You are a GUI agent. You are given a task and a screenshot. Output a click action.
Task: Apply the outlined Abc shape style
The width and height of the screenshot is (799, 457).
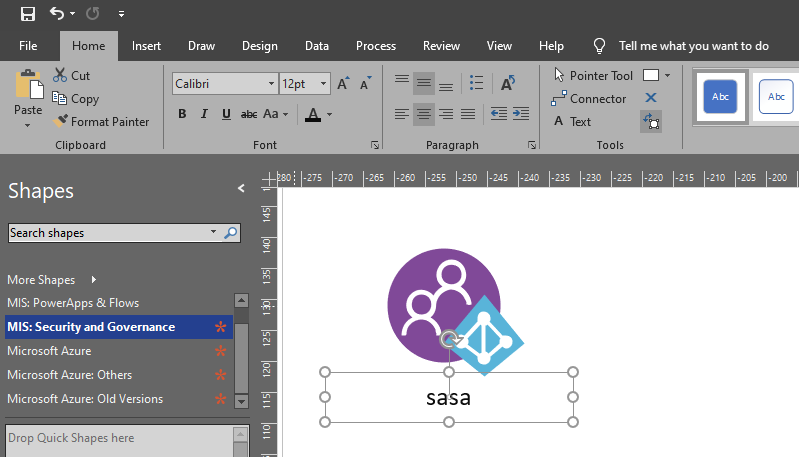tap(776, 97)
